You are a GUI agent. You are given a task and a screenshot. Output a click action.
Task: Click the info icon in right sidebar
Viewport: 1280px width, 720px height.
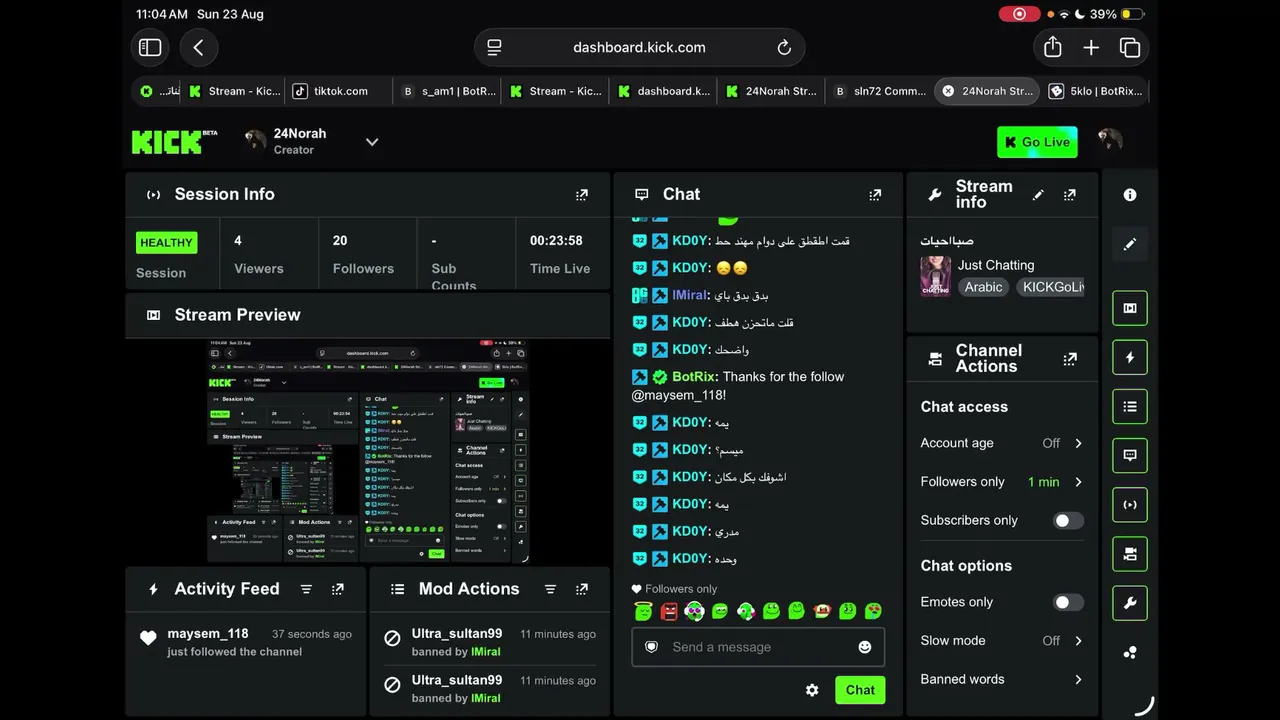click(1130, 195)
